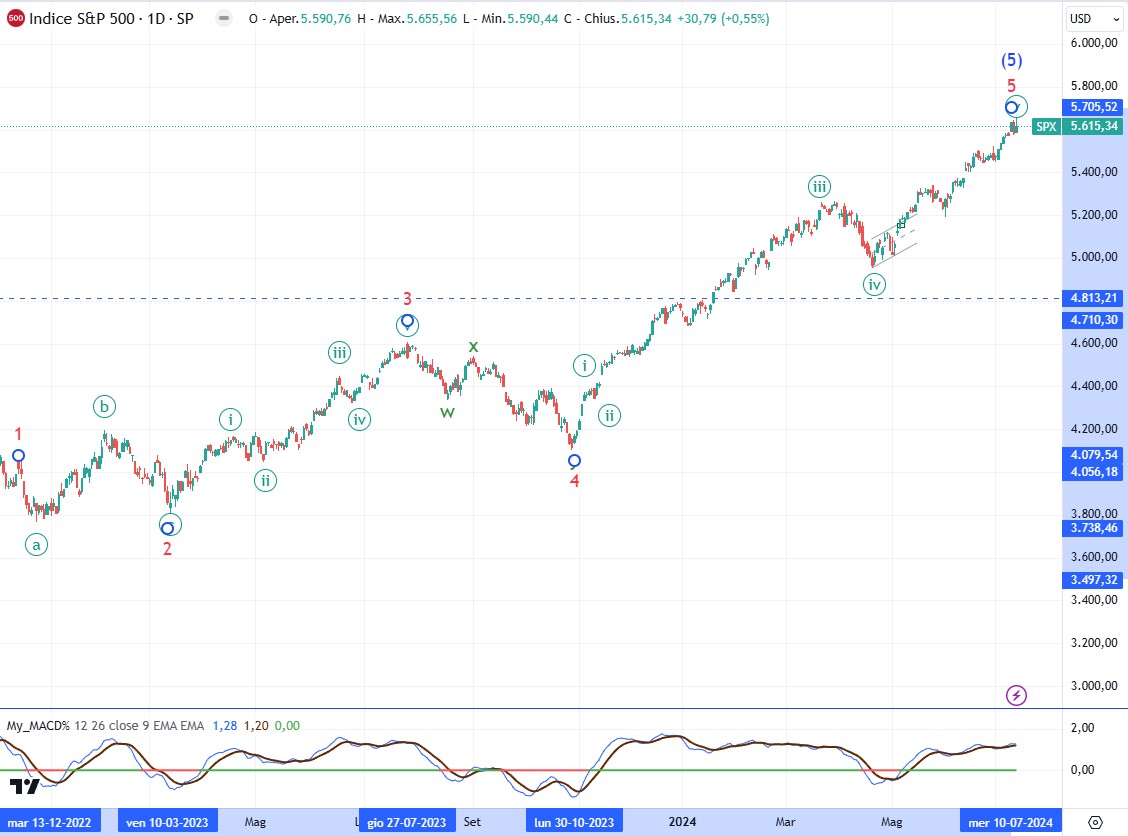Select the red 5 wave label
Image resolution: width=1128 pixels, height=836 pixels.
pos(1011,86)
